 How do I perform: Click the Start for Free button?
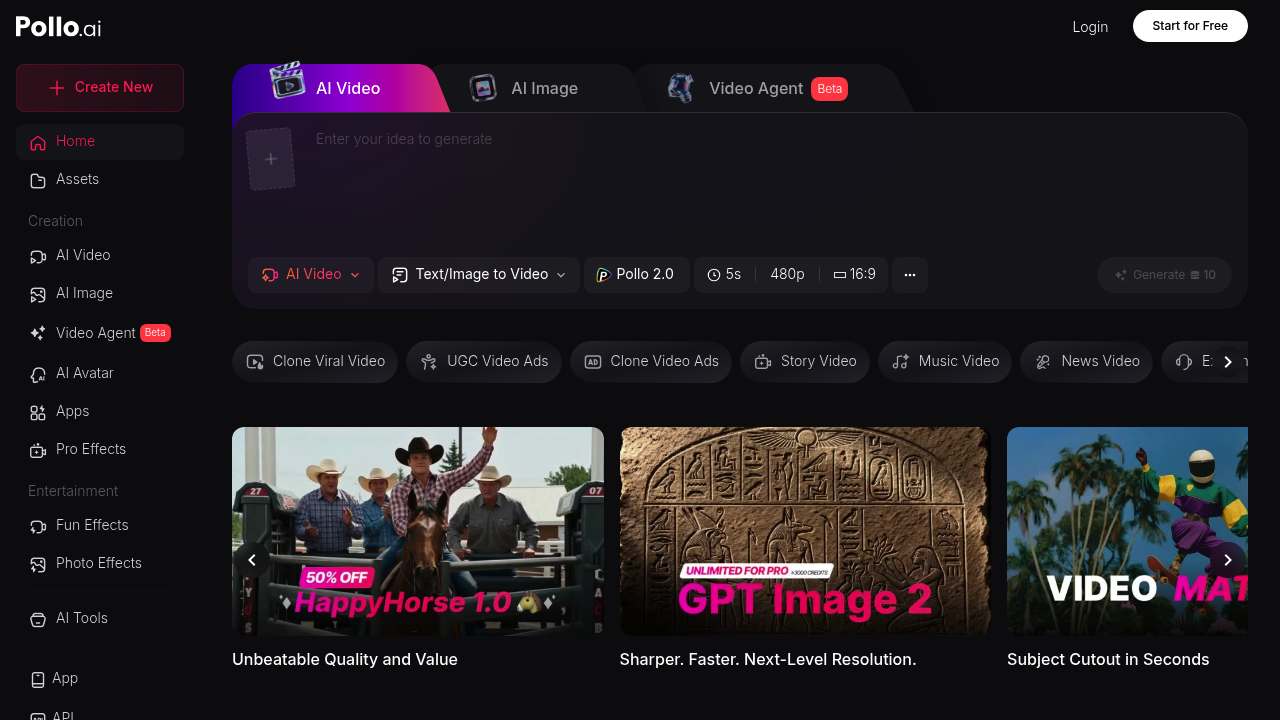coord(1189,26)
